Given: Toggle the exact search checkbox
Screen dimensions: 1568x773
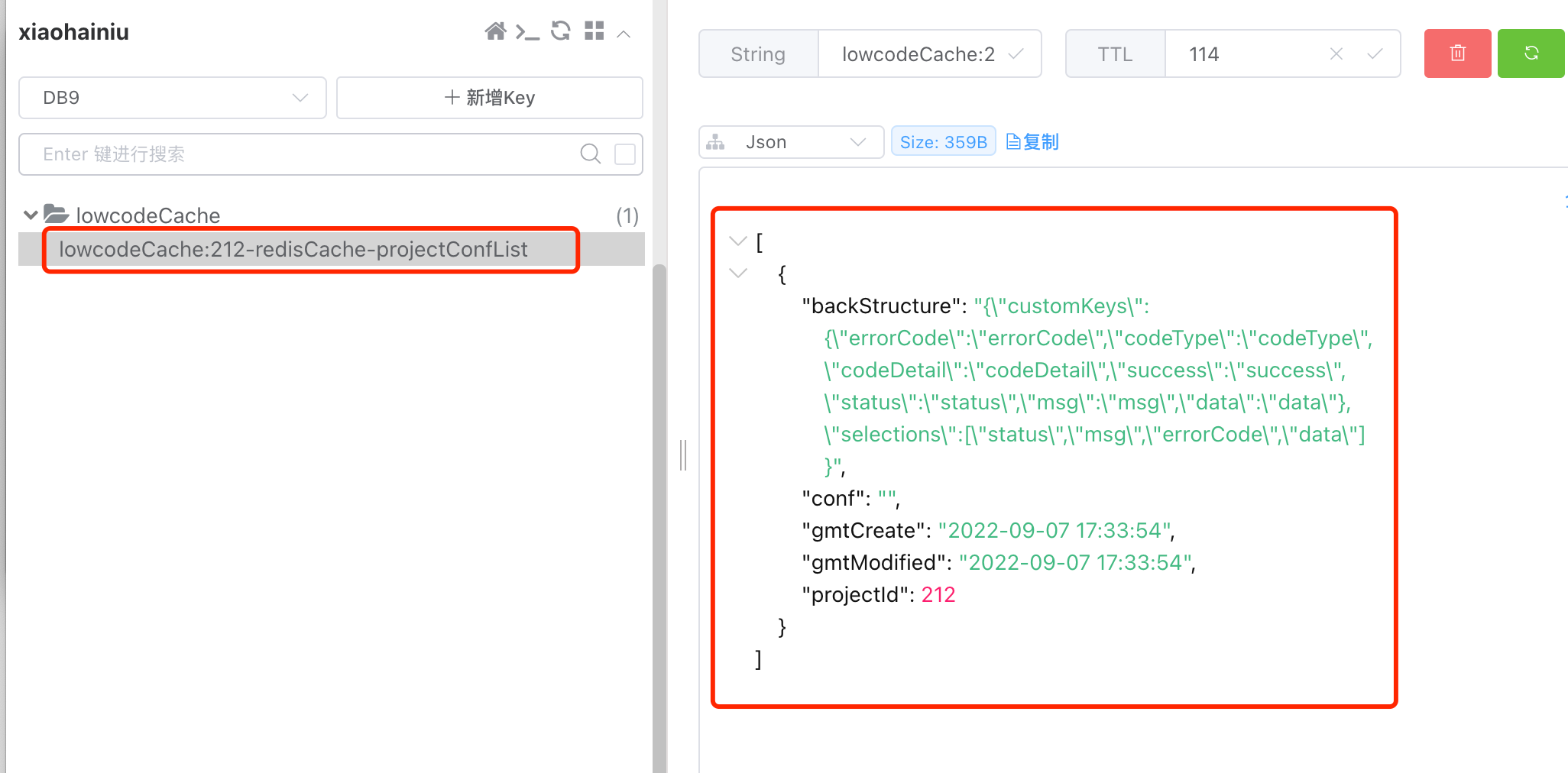Looking at the screenshot, I should point(625,154).
